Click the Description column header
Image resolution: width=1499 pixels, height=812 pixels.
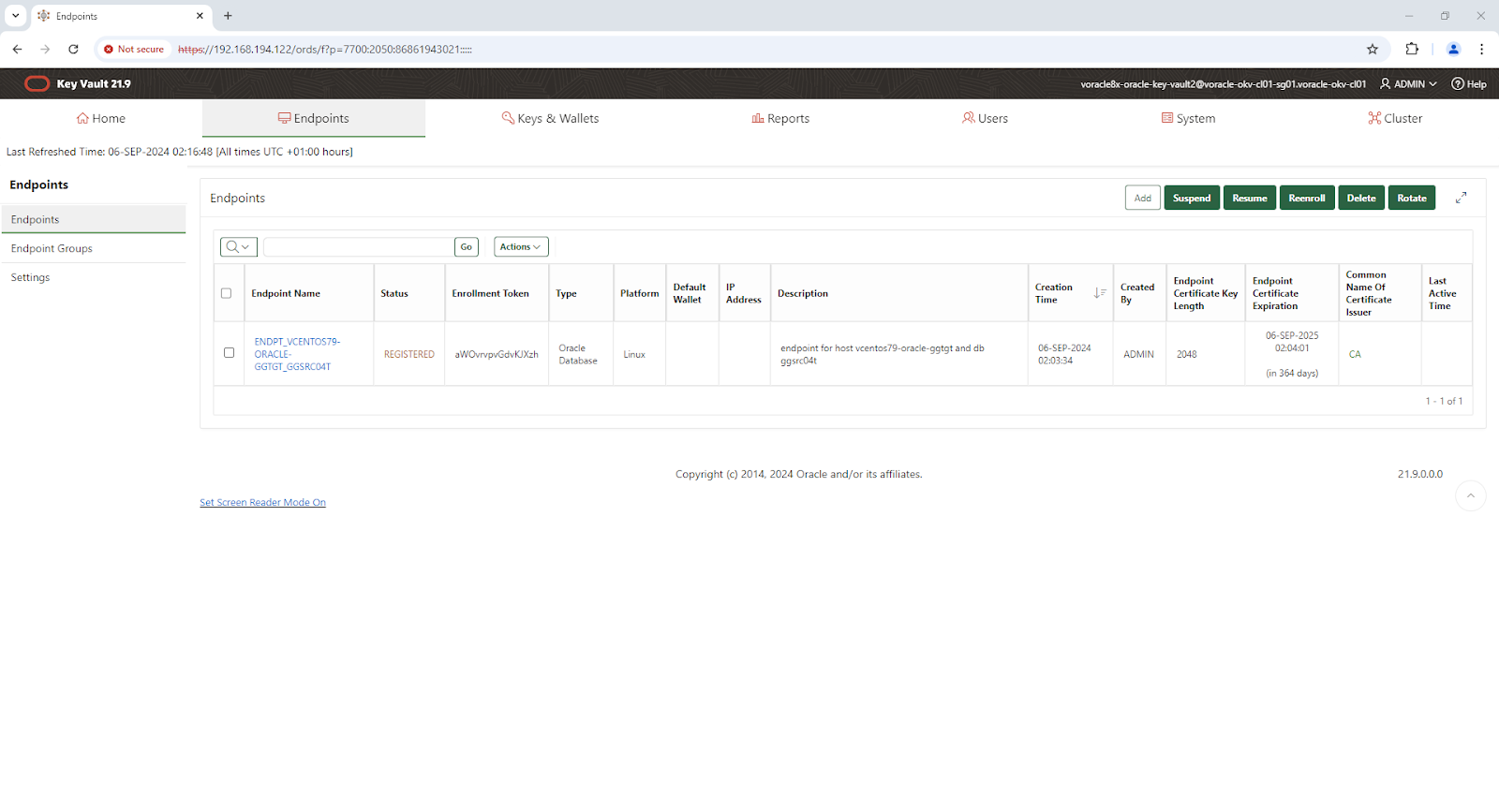click(x=803, y=293)
